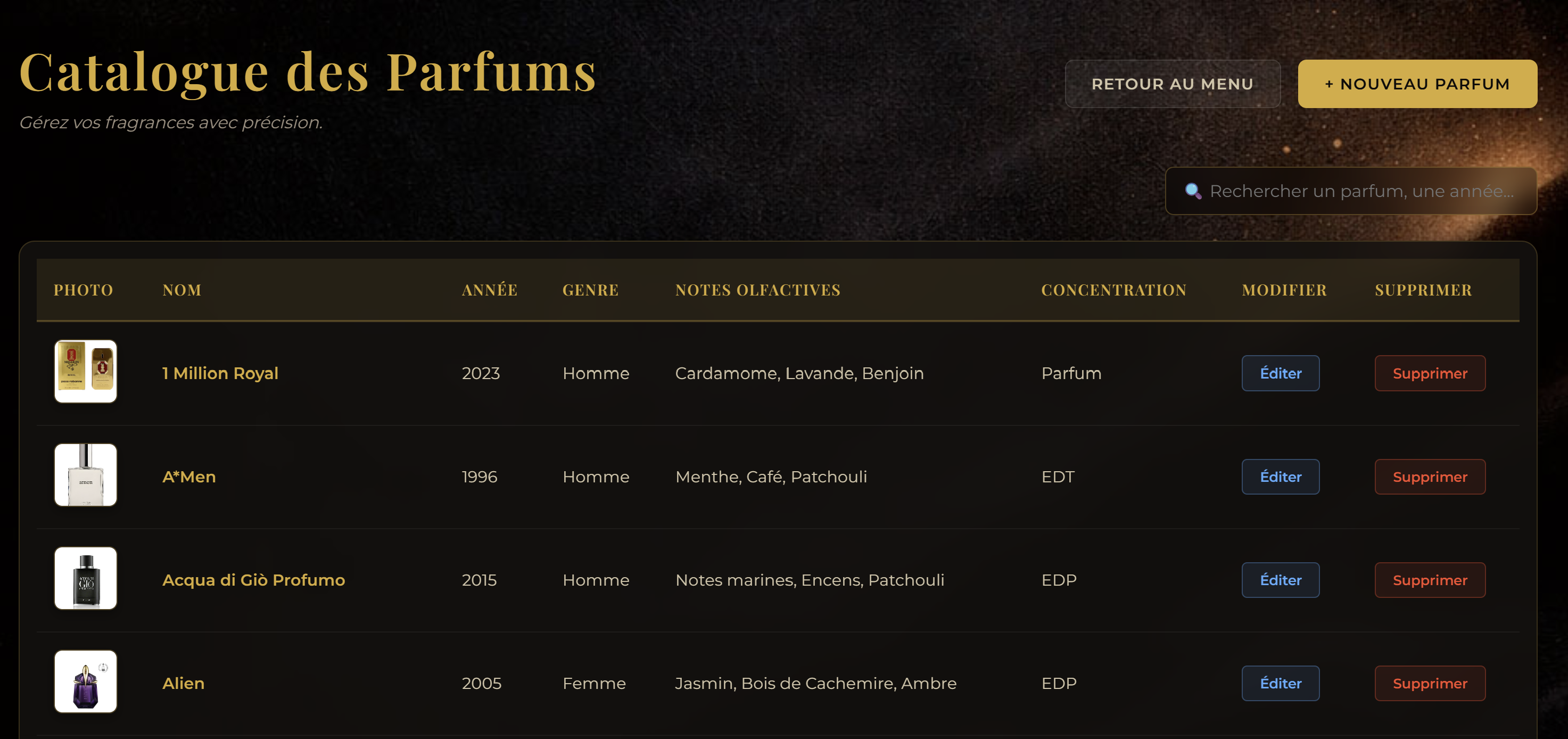This screenshot has width=1568, height=739.
Task: Éditer the Acqua di Giò Profumo entry
Action: pyautogui.click(x=1280, y=579)
